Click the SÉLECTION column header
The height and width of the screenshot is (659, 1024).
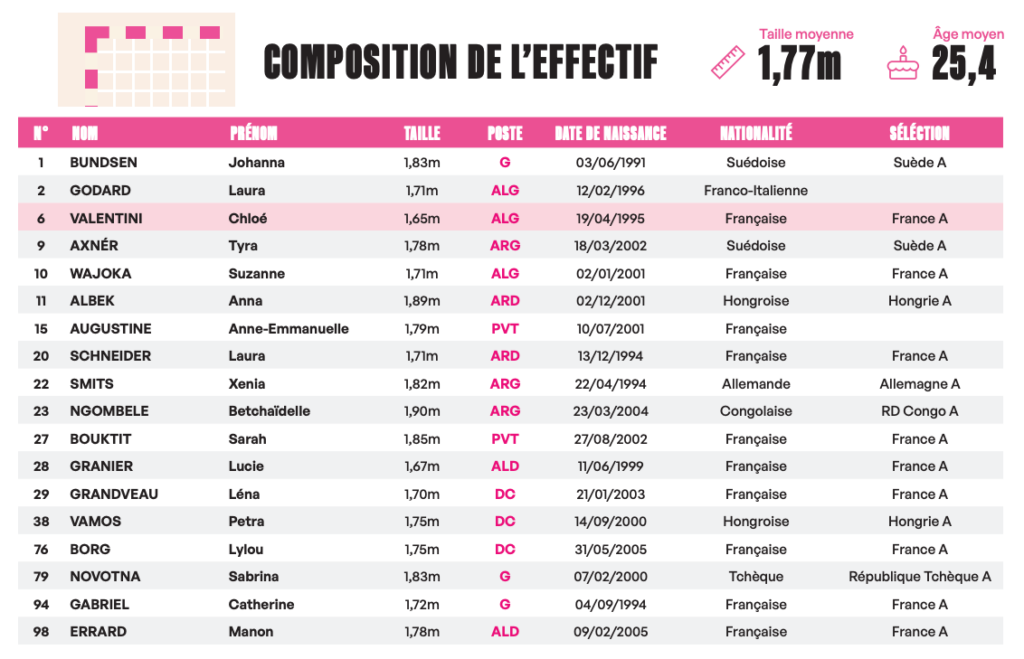(x=919, y=133)
